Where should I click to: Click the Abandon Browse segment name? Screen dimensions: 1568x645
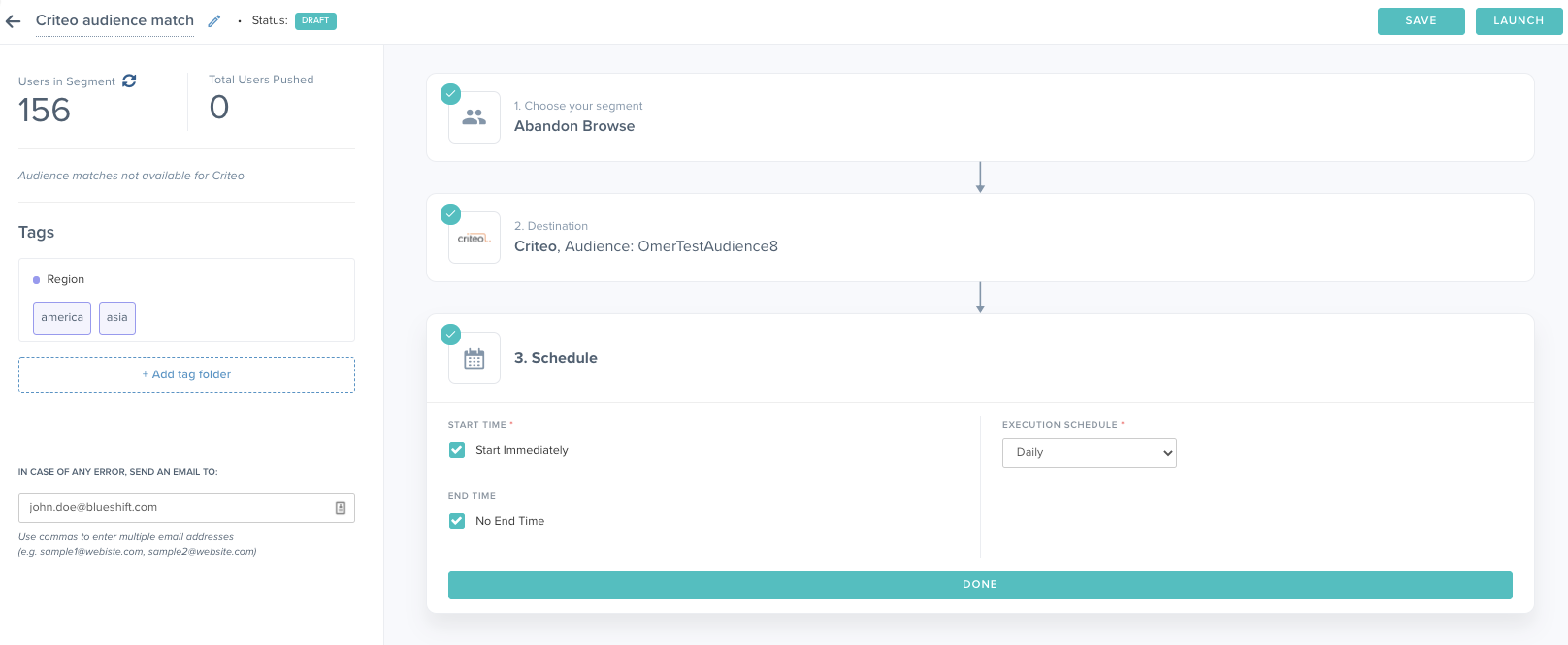[x=574, y=126]
